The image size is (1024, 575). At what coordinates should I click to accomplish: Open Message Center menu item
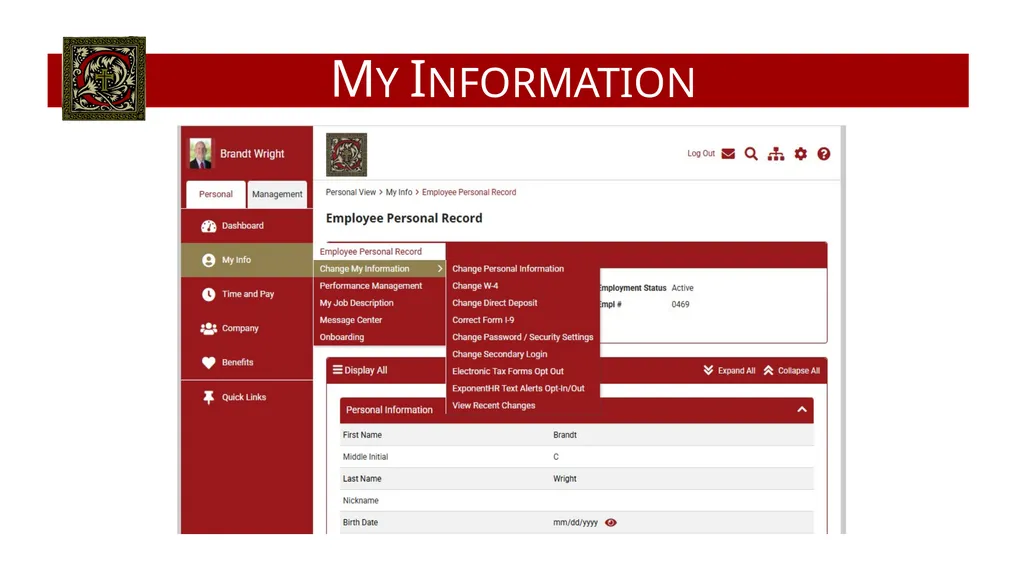coord(379,320)
